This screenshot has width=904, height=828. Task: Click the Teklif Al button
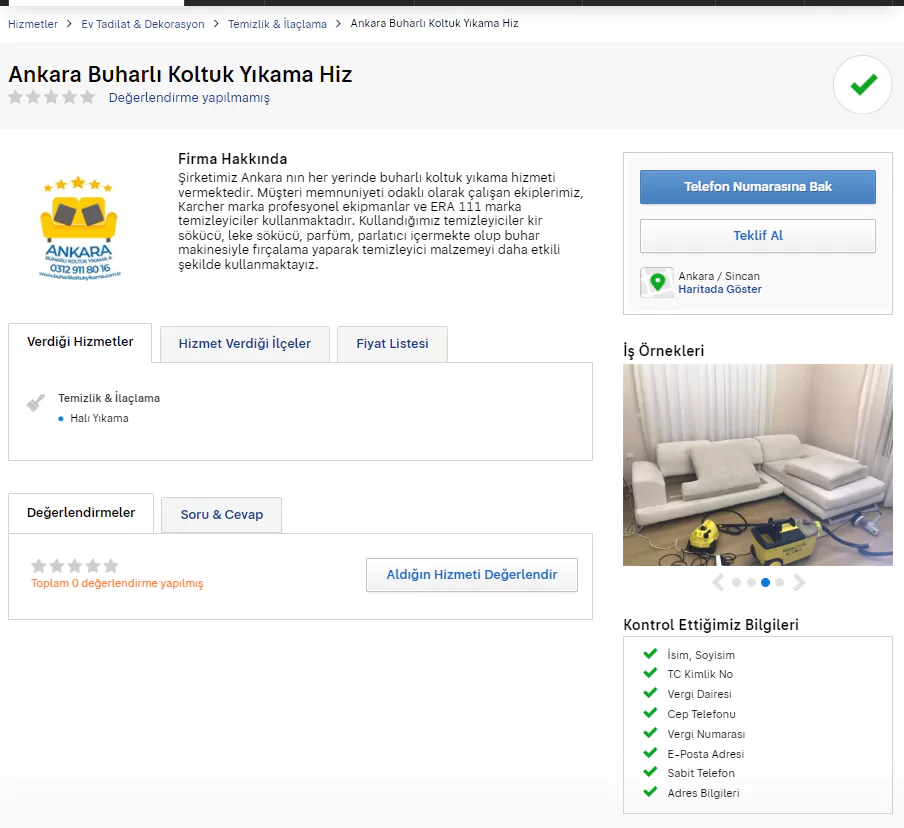757,236
